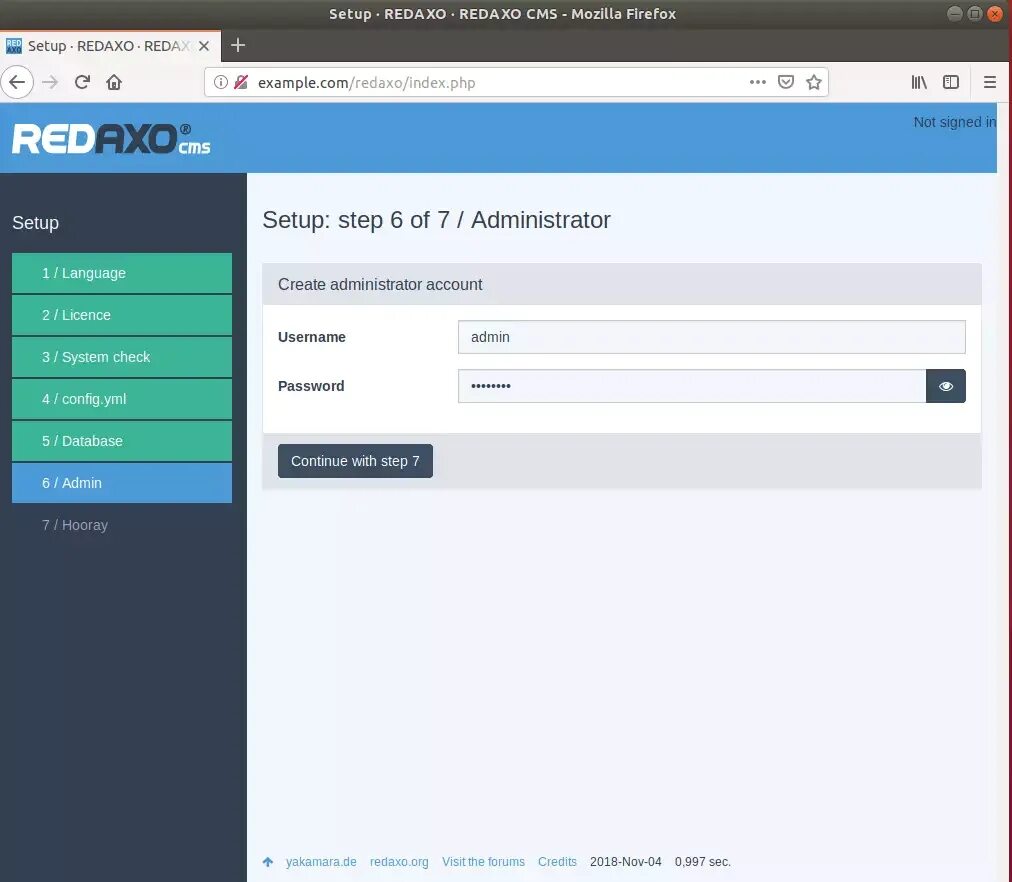The height and width of the screenshot is (882, 1012).
Task: Focus the Password input field
Action: coord(692,386)
